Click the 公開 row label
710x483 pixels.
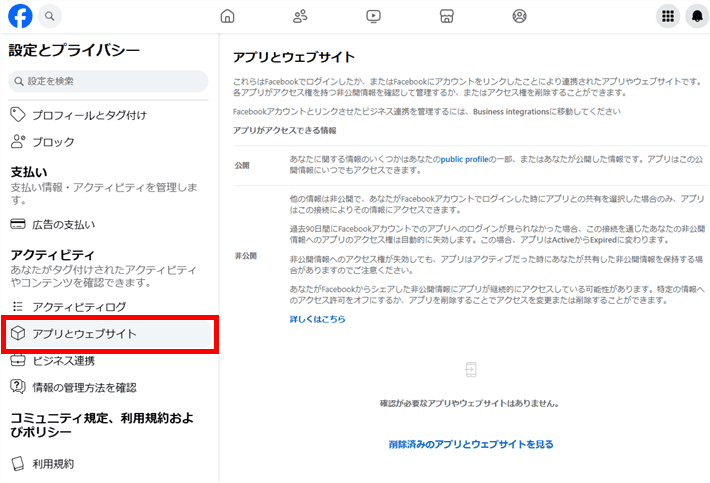(x=242, y=165)
